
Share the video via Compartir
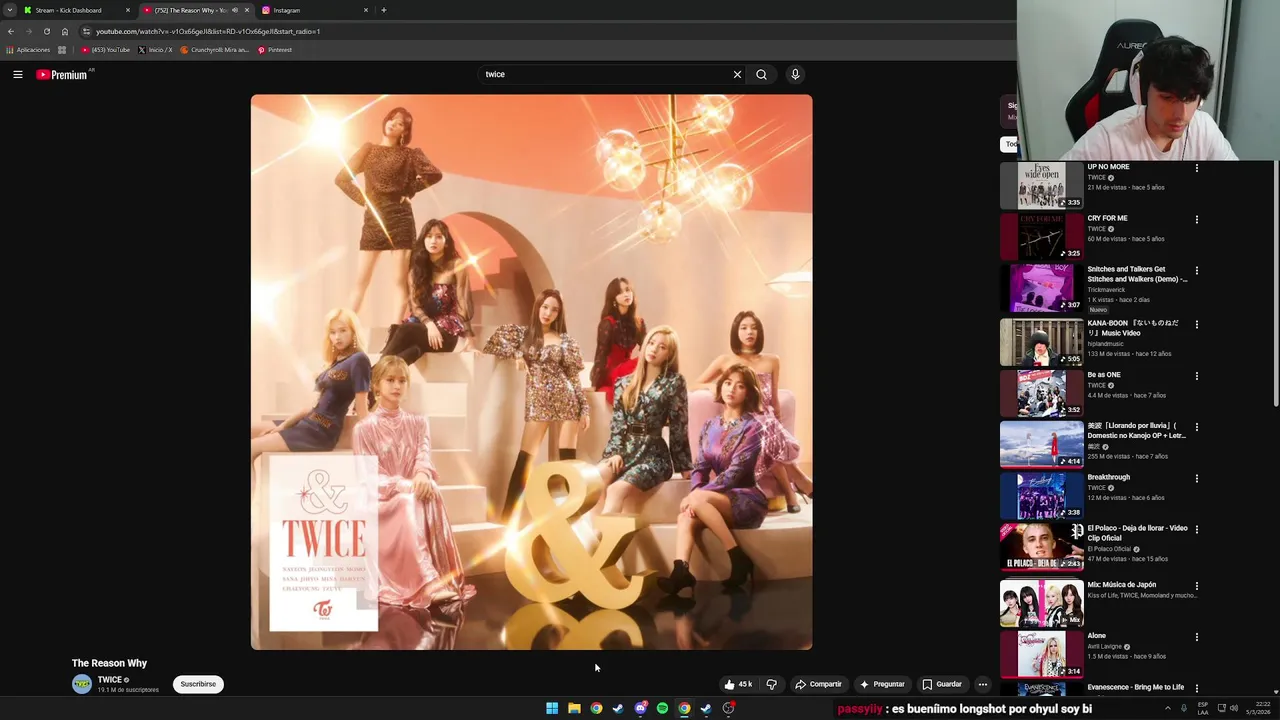pos(818,684)
